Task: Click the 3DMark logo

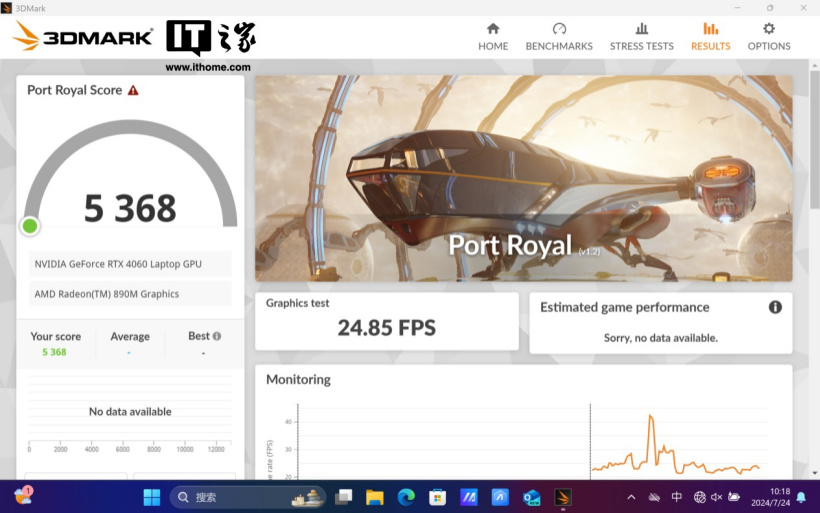Action: click(x=82, y=37)
